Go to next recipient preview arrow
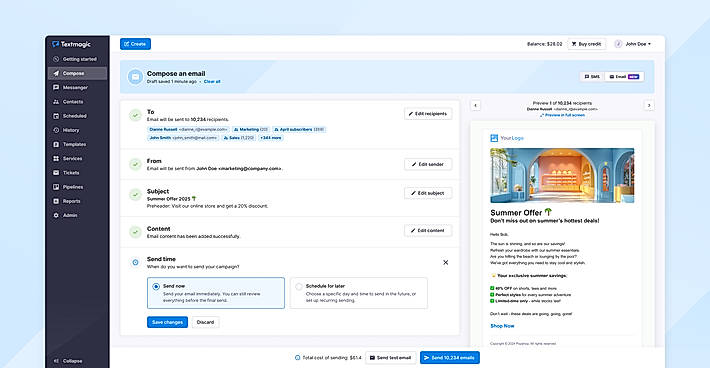The width and height of the screenshot is (710, 368). point(649,105)
